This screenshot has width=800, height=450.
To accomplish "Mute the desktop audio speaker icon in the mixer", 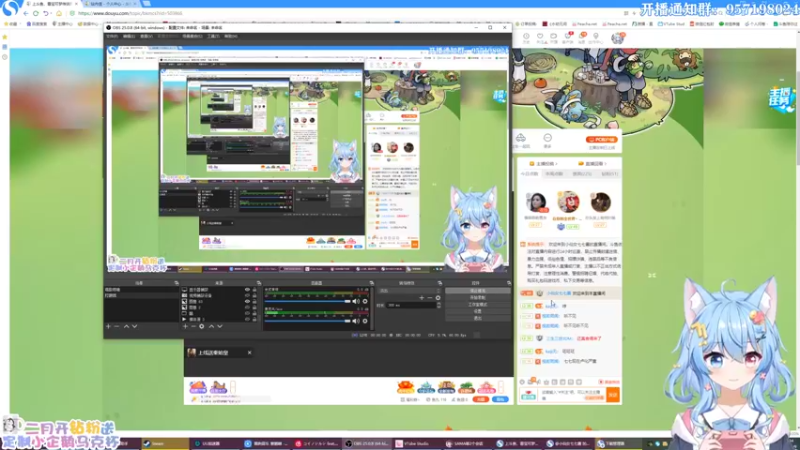I will coord(356,301).
